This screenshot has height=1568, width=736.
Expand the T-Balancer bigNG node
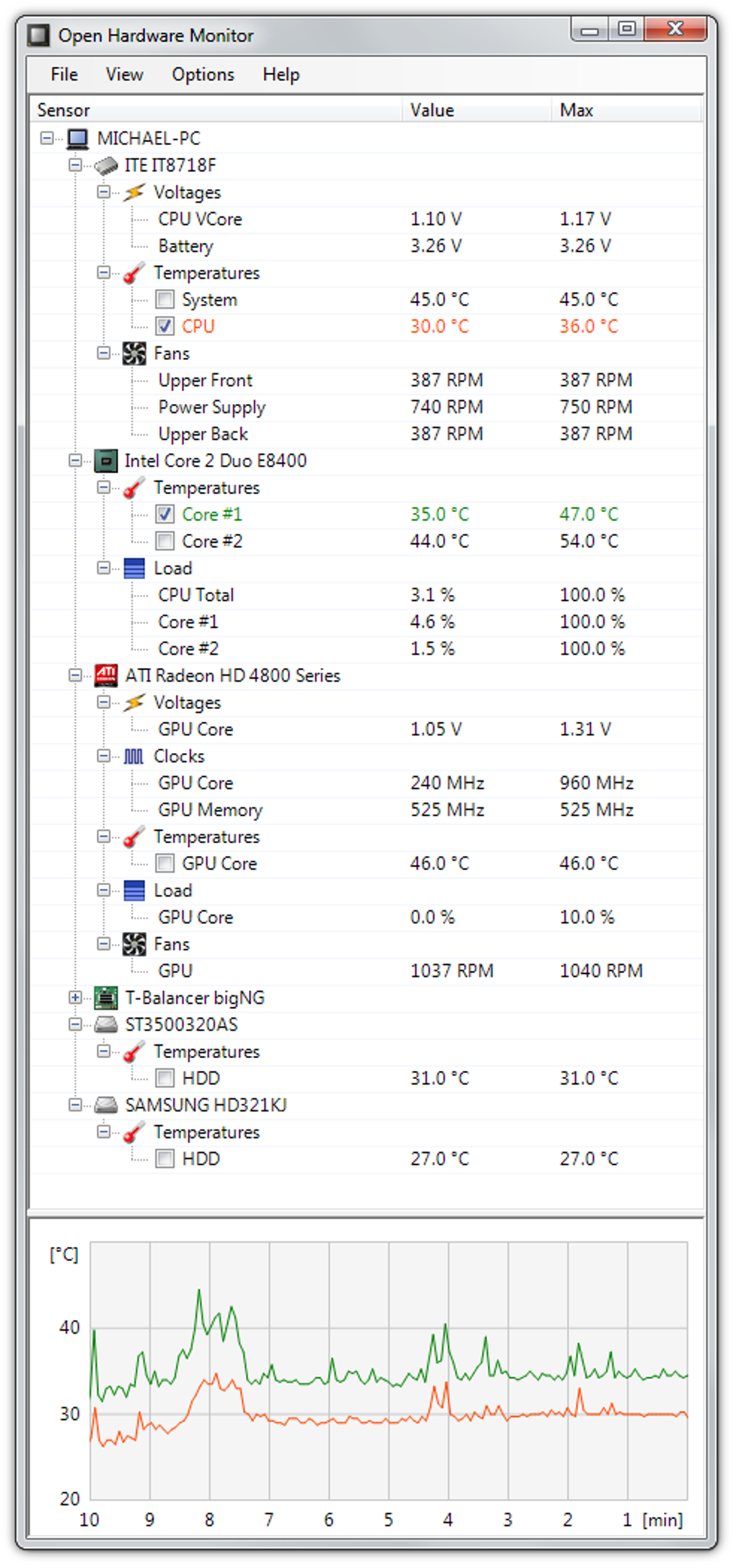coord(75,997)
